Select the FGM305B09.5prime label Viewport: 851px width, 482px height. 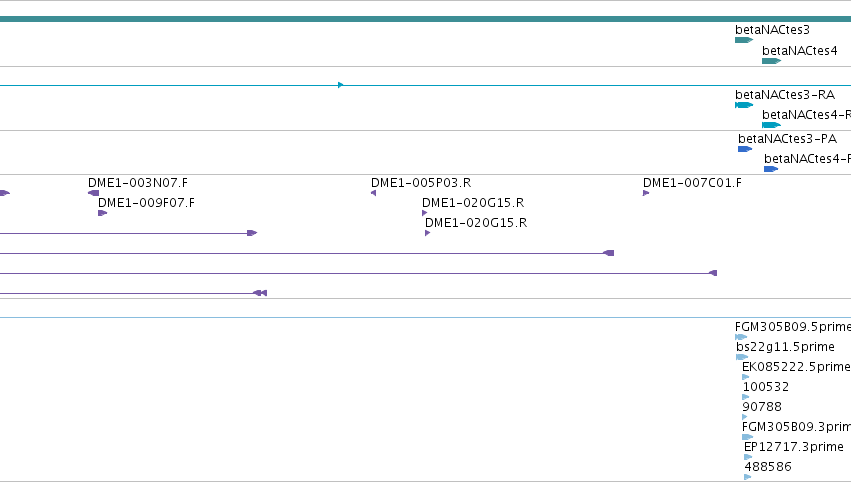pyautogui.click(x=793, y=327)
